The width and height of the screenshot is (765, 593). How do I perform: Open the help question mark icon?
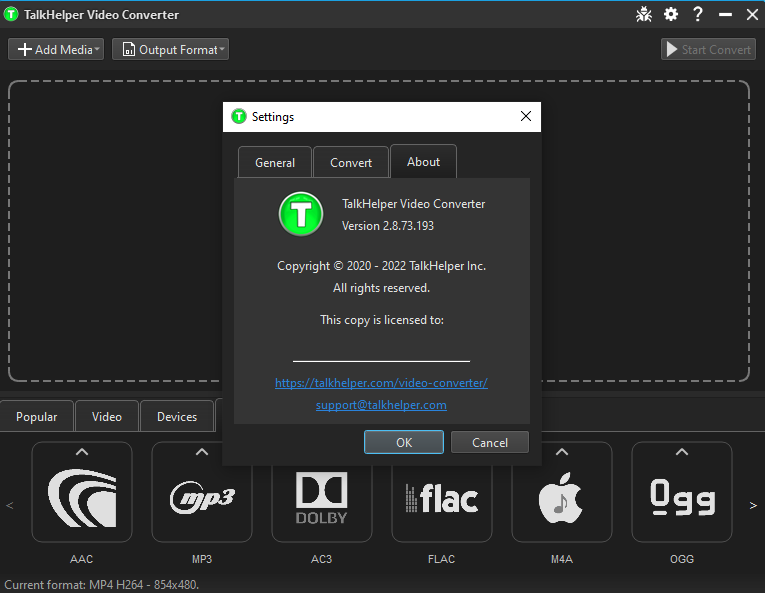click(x=698, y=14)
